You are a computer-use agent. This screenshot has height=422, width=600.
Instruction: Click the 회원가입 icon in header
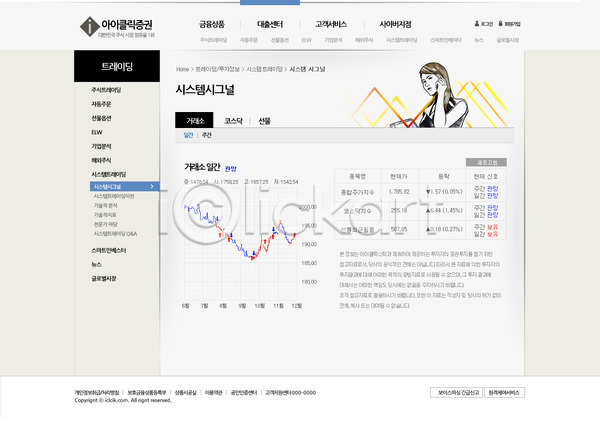501,21
